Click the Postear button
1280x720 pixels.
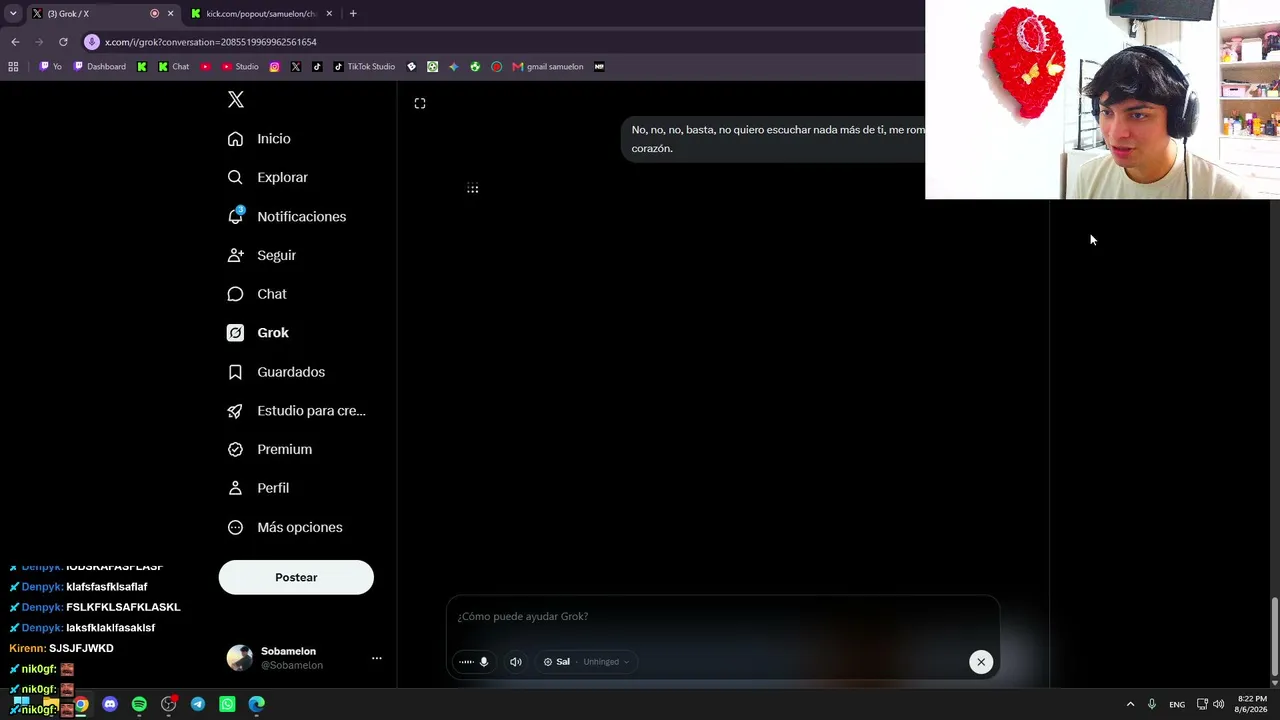tap(296, 577)
